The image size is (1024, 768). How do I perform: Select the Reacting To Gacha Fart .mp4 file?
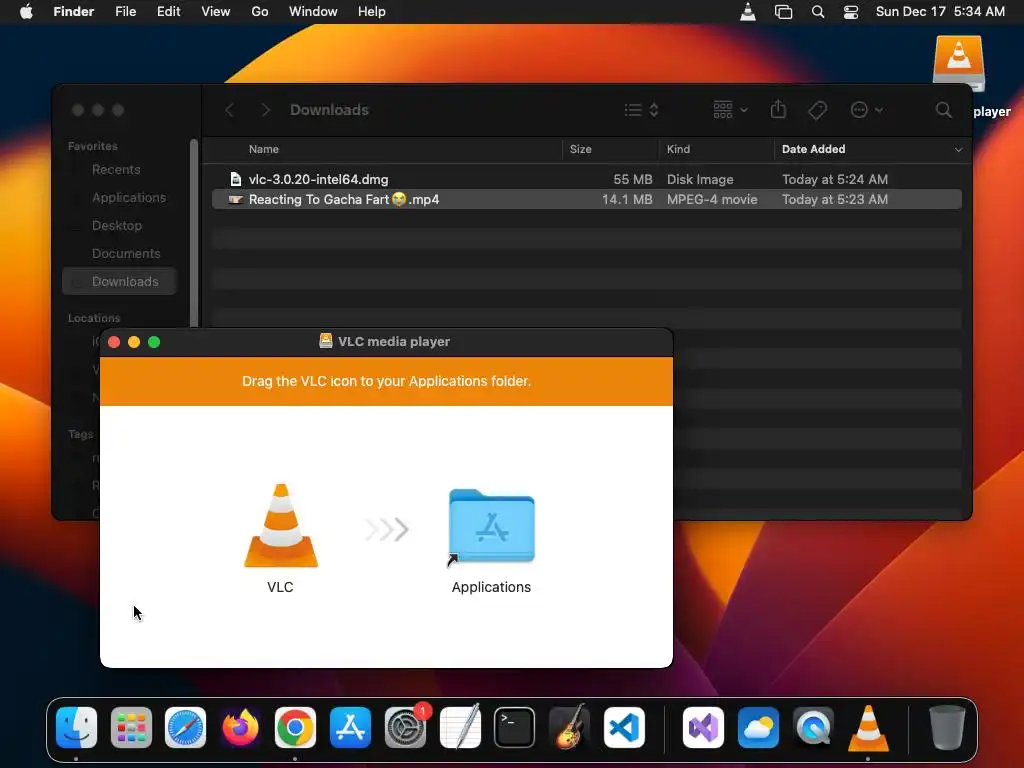click(x=586, y=200)
